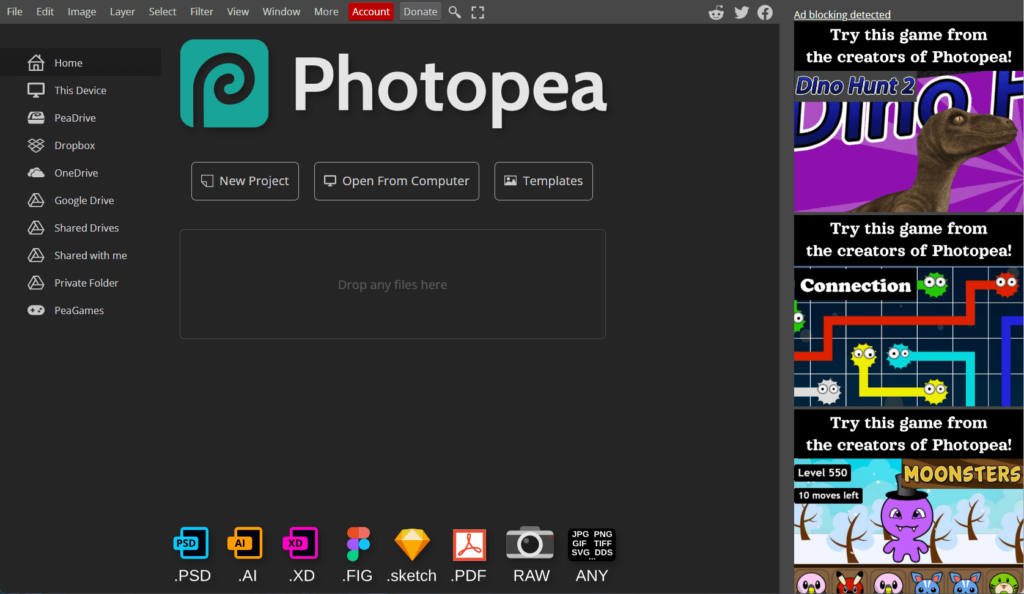Click the .XD format icon
1024x594 pixels.
[300, 543]
